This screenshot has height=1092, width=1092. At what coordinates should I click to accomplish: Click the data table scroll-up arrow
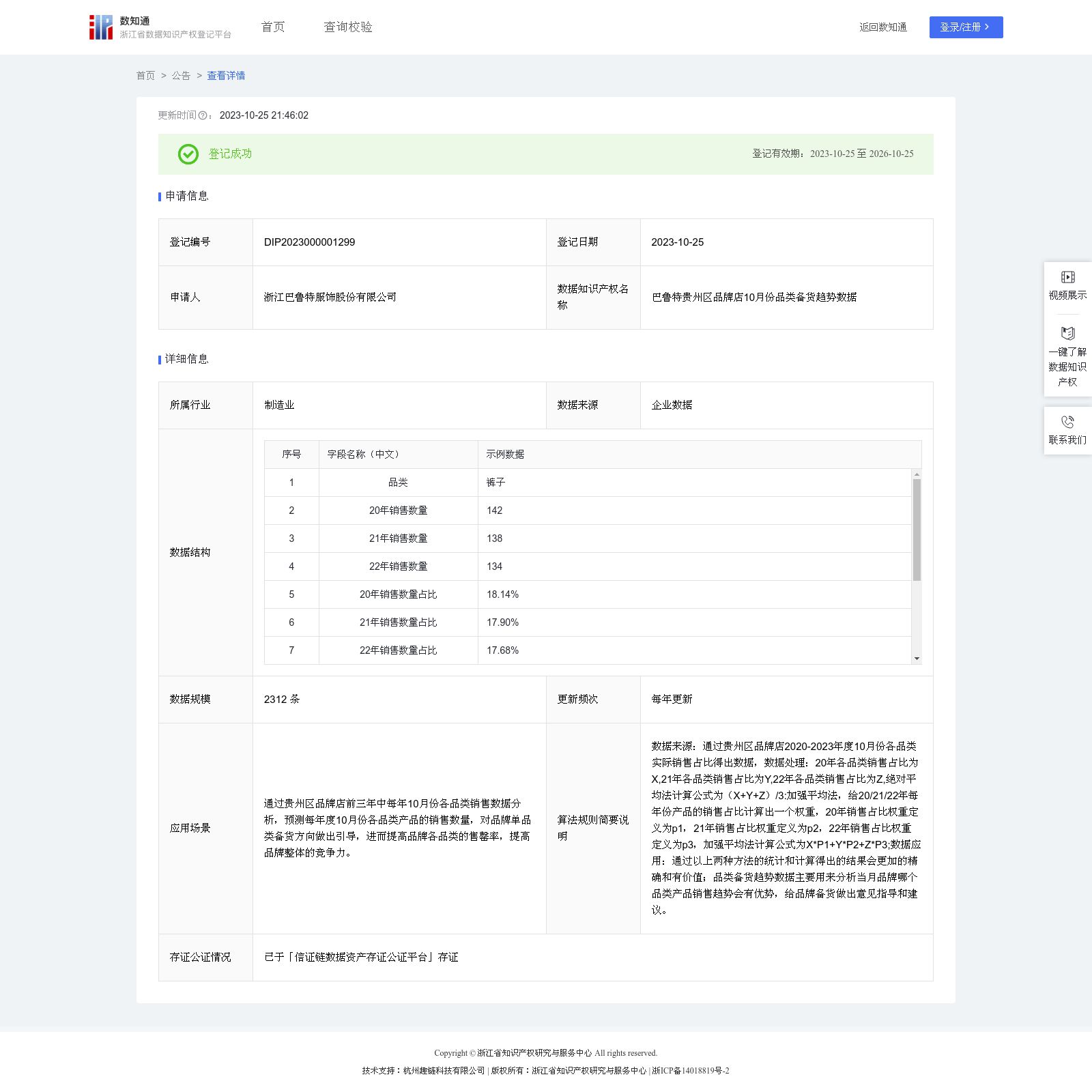[917, 474]
